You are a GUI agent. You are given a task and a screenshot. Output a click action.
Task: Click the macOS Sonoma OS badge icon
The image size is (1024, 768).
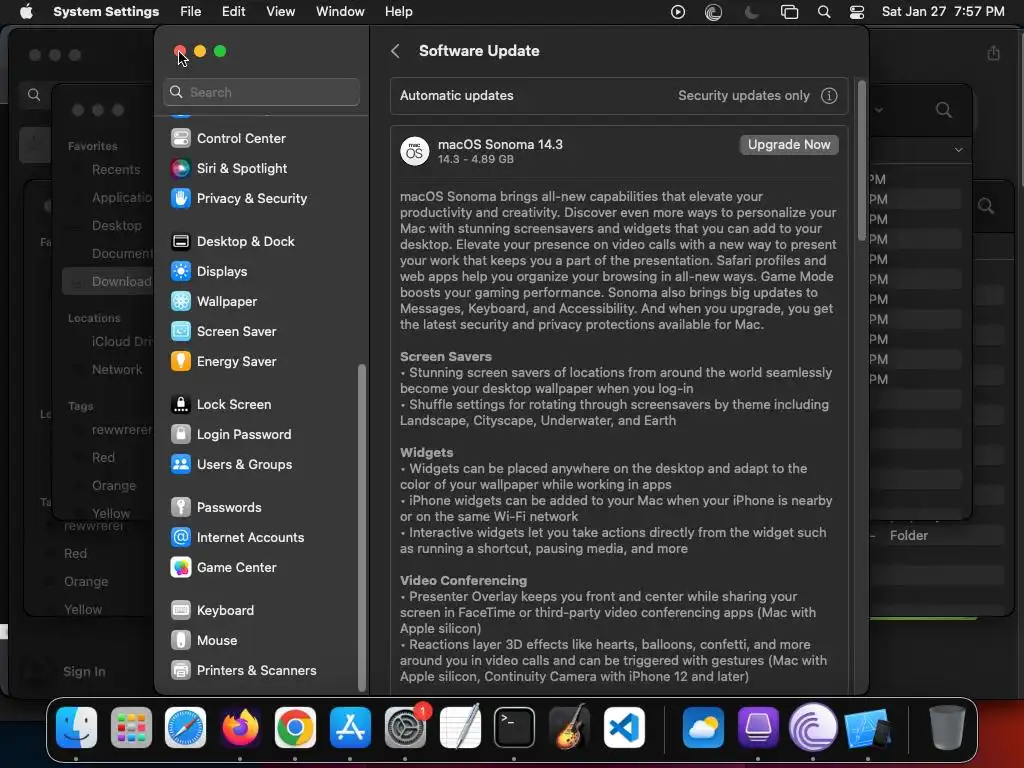coord(415,152)
